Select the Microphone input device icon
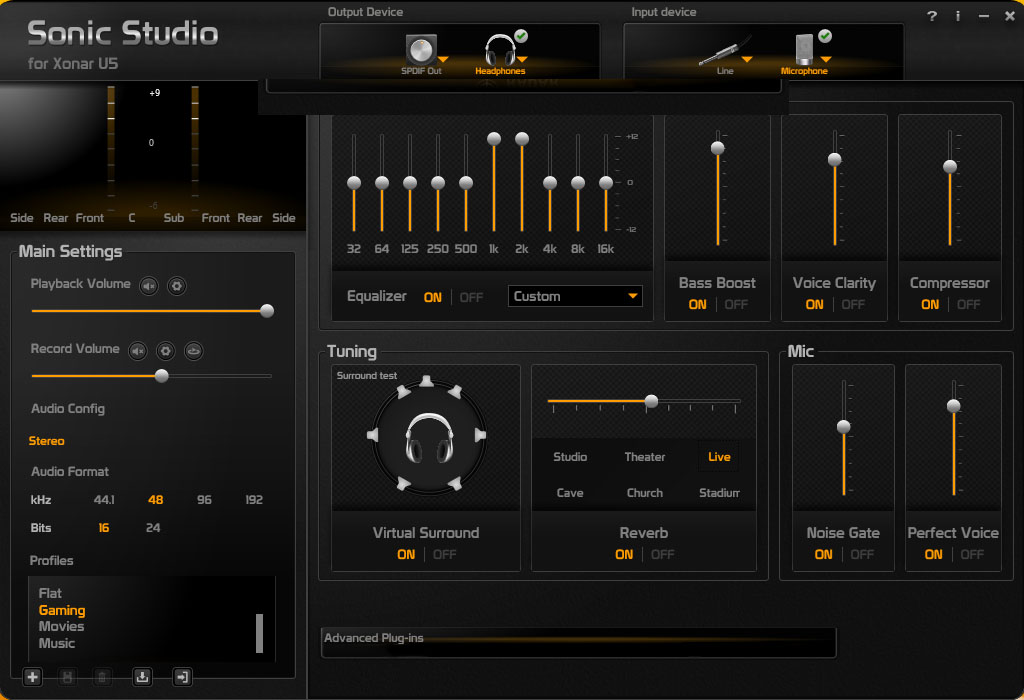The image size is (1024, 700). pyautogui.click(x=804, y=50)
